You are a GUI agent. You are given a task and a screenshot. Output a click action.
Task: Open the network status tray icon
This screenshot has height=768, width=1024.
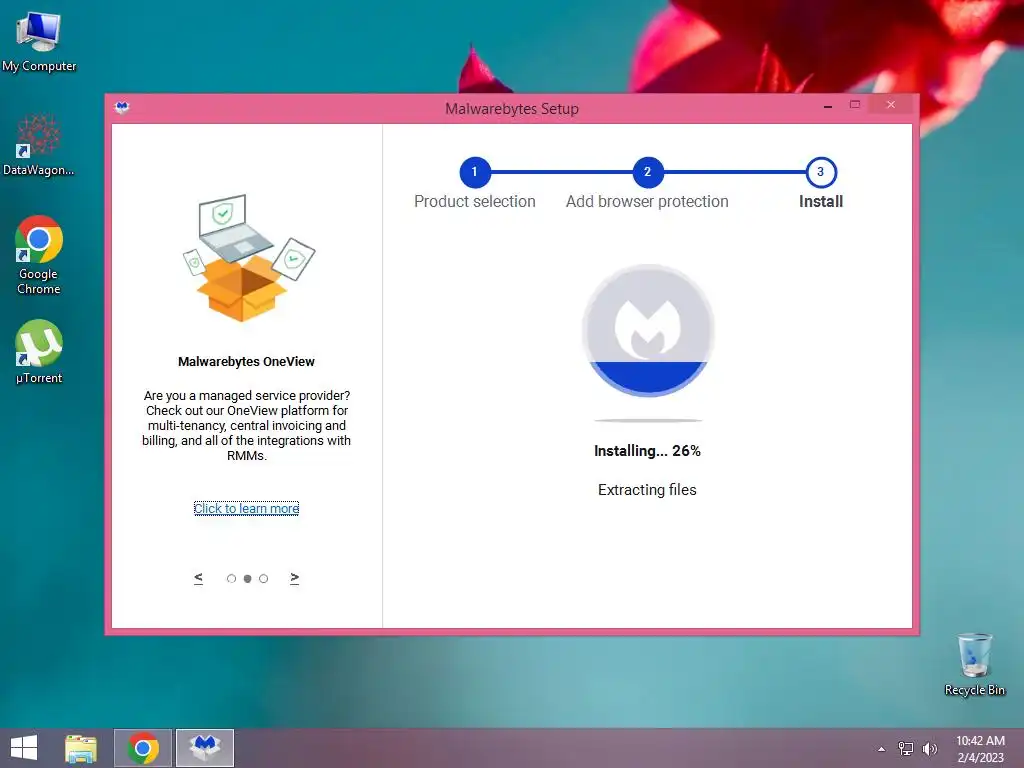(x=906, y=749)
